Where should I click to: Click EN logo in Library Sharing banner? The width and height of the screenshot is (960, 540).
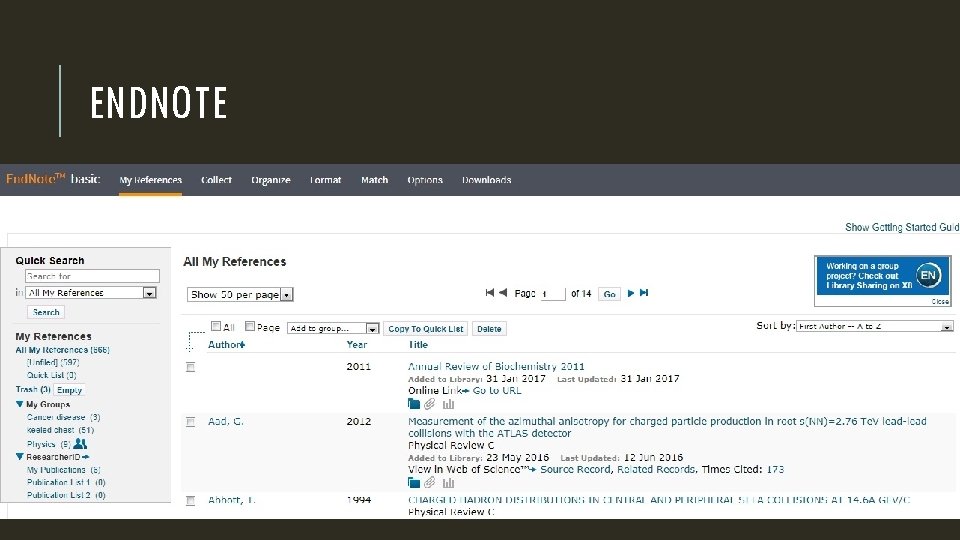(928, 276)
